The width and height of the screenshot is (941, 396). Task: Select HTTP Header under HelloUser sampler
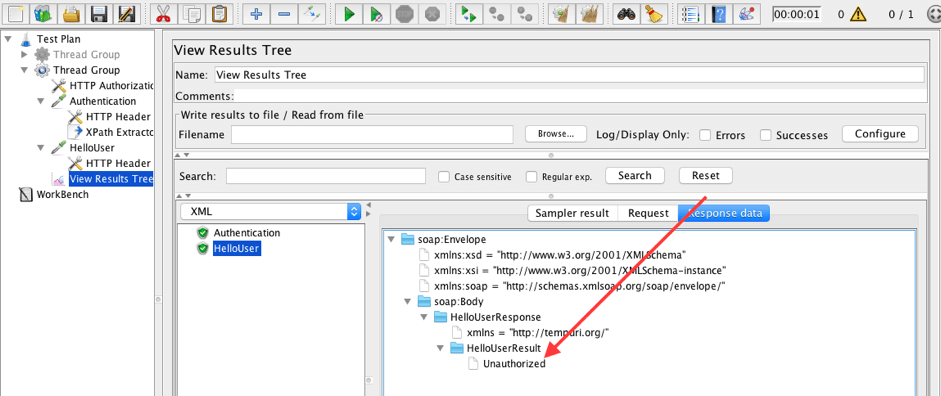pyautogui.click(x=118, y=163)
